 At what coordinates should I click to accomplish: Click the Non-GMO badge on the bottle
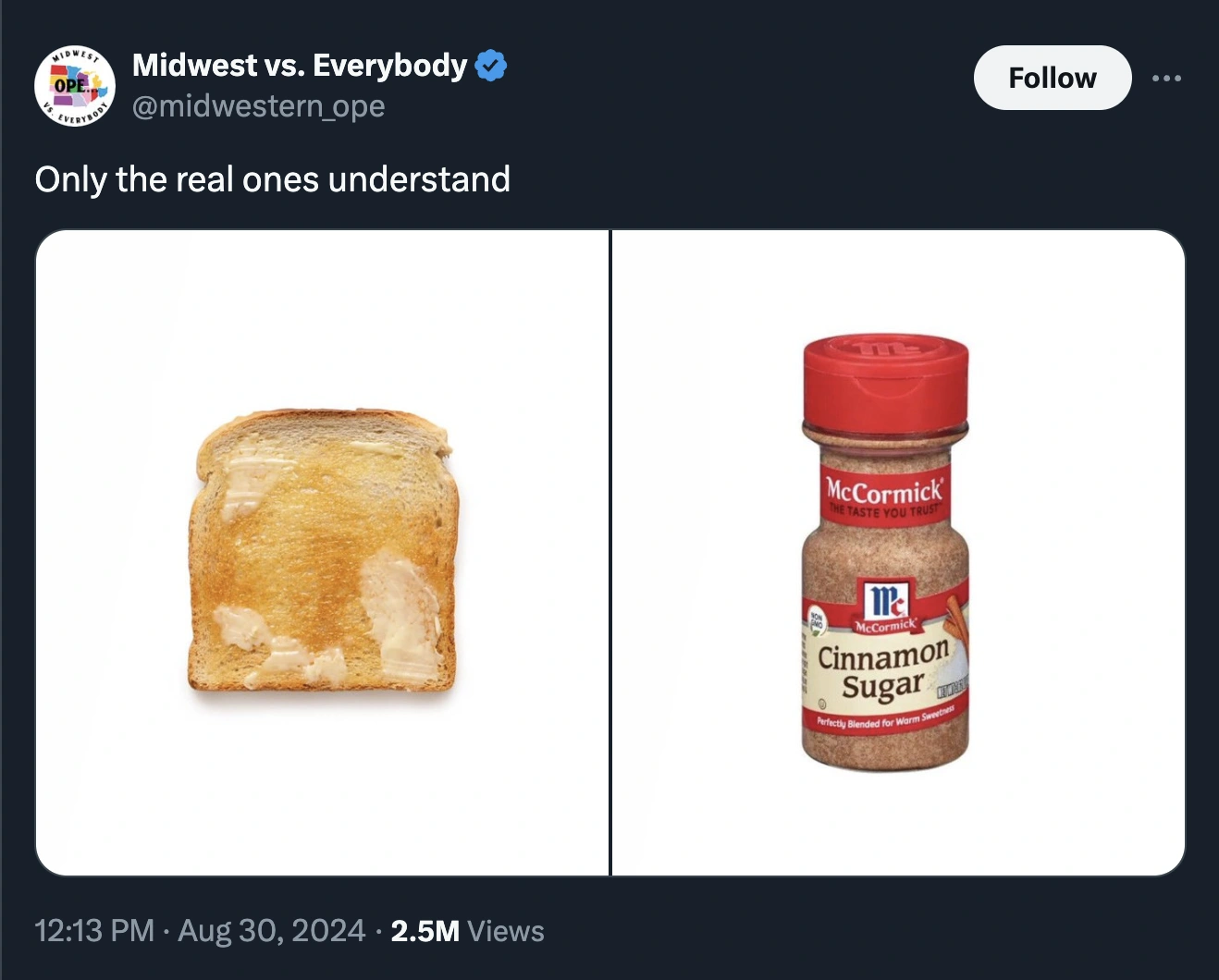click(816, 620)
